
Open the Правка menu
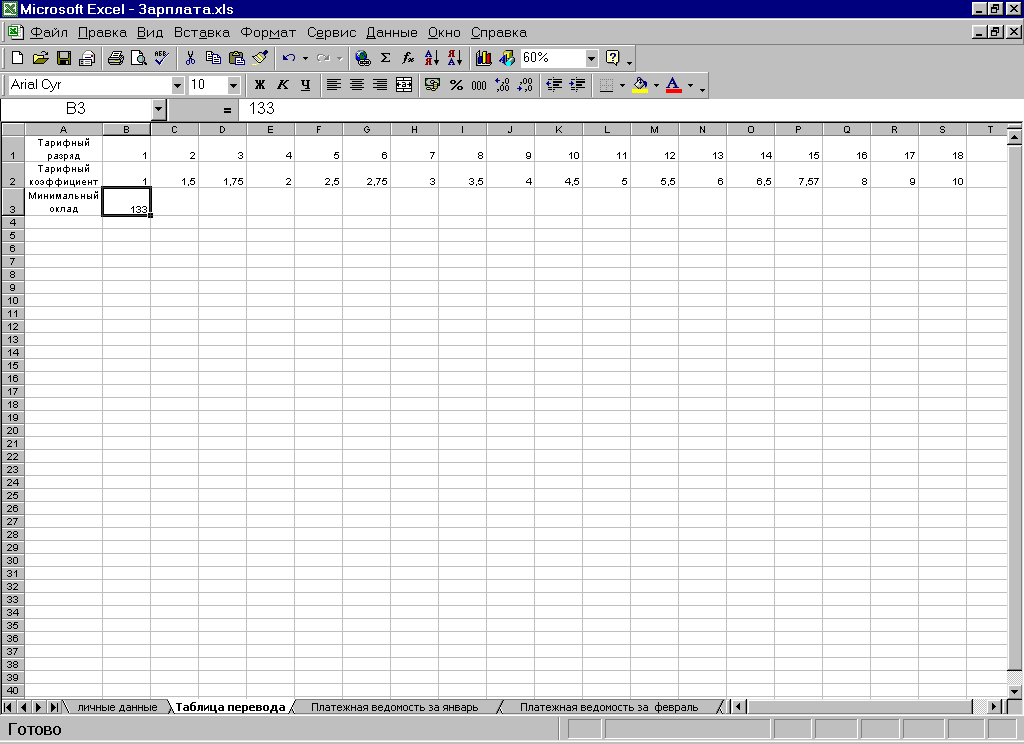[x=102, y=32]
